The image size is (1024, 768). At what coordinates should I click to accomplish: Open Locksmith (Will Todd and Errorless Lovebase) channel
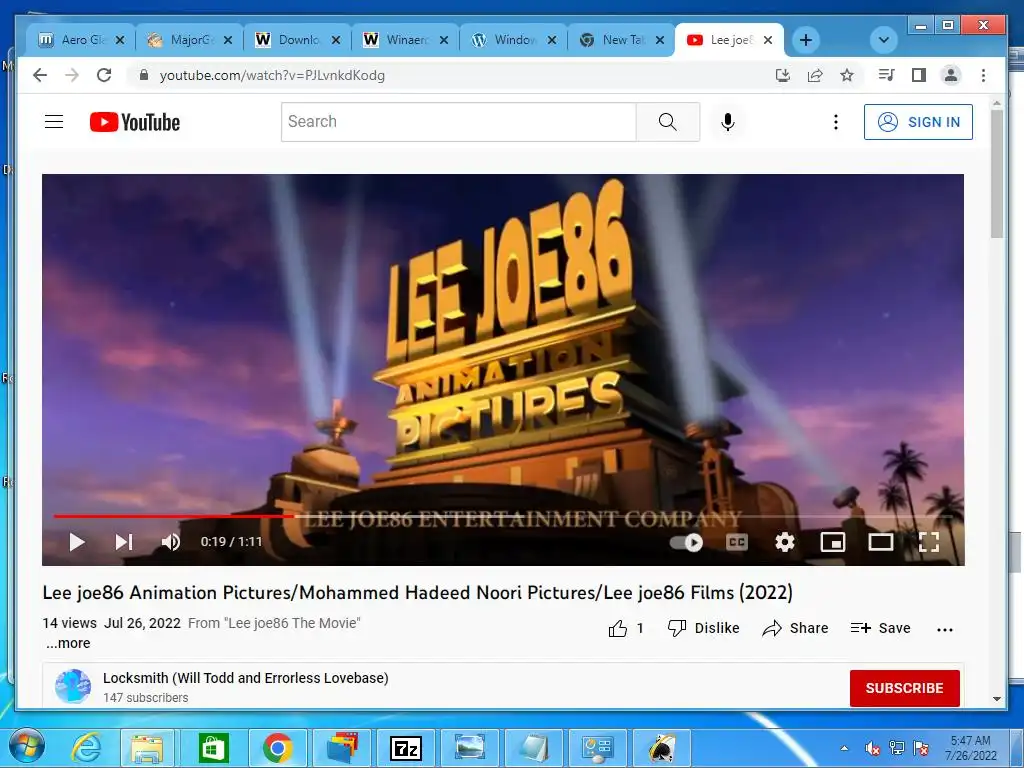246,678
